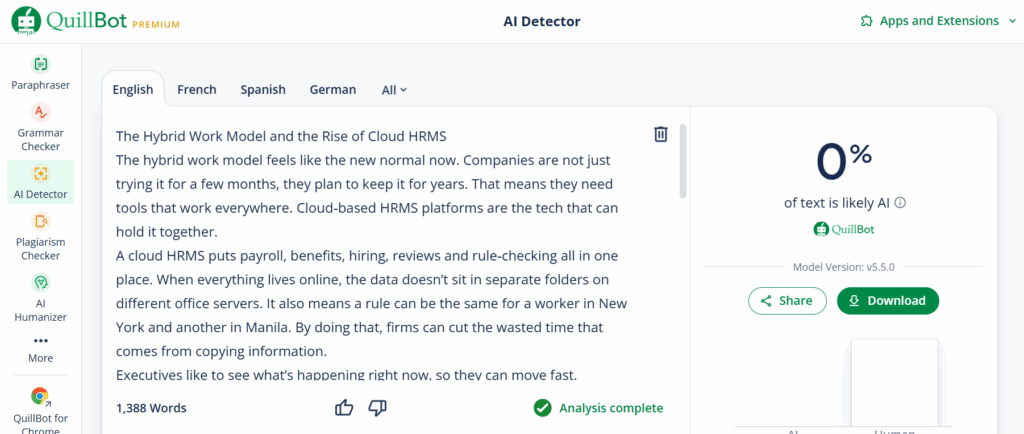Screen dimensions: 1024x434
Task: Click the 1,388 Words count
Action: point(151,409)
